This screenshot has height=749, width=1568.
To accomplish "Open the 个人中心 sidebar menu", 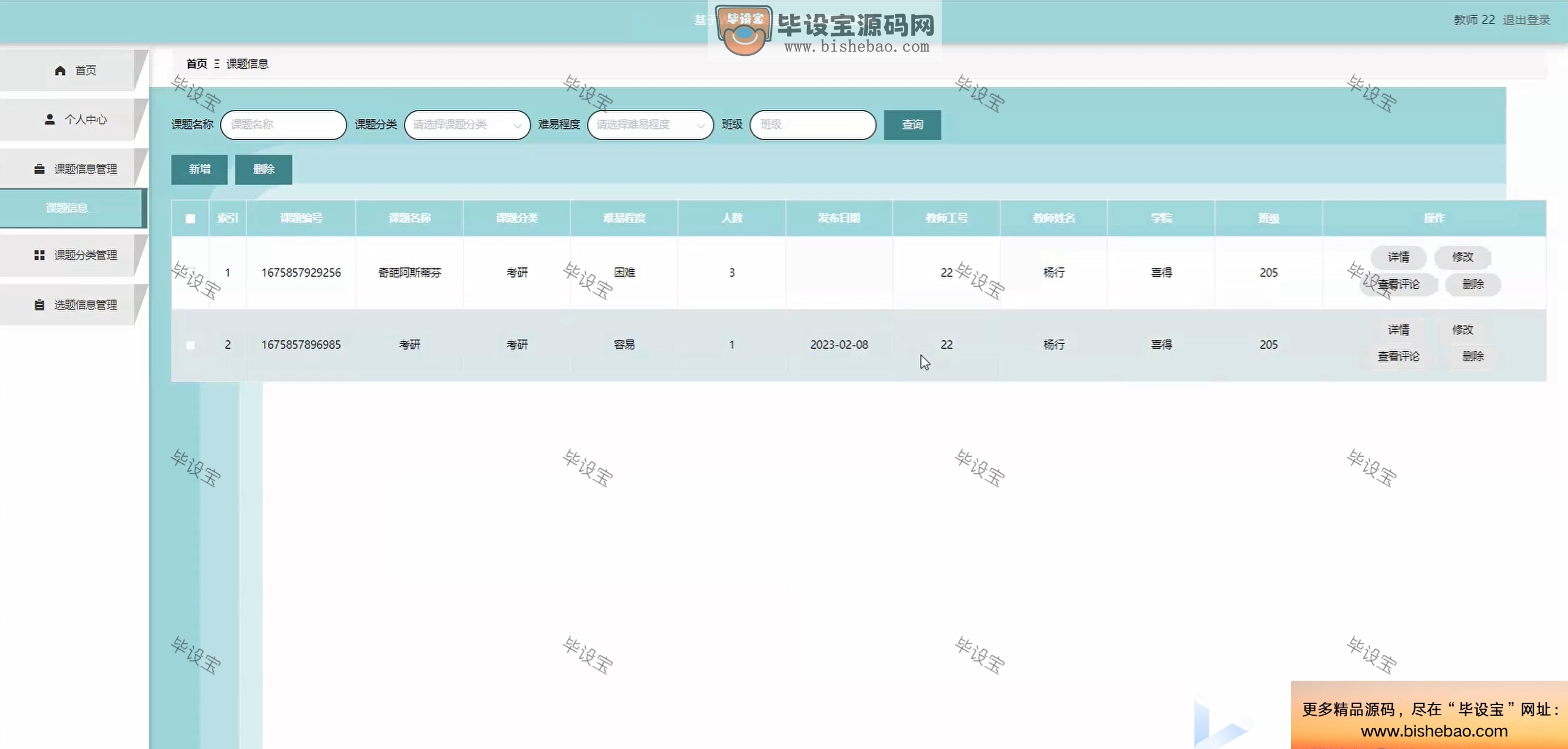I will pyautogui.click(x=73, y=119).
